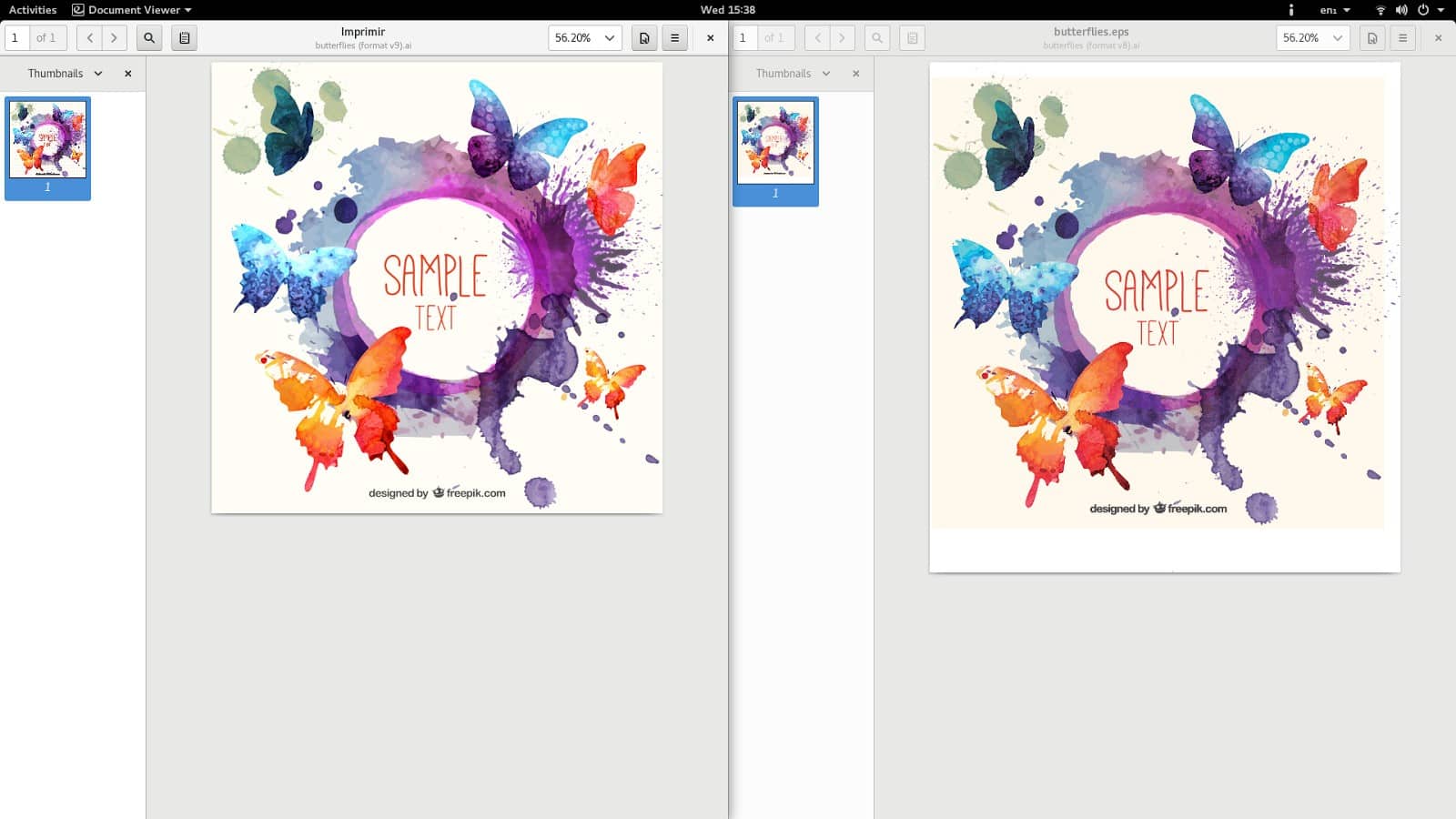The image size is (1456, 819).
Task: Click page number field in left viewer
Action: point(15,38)
